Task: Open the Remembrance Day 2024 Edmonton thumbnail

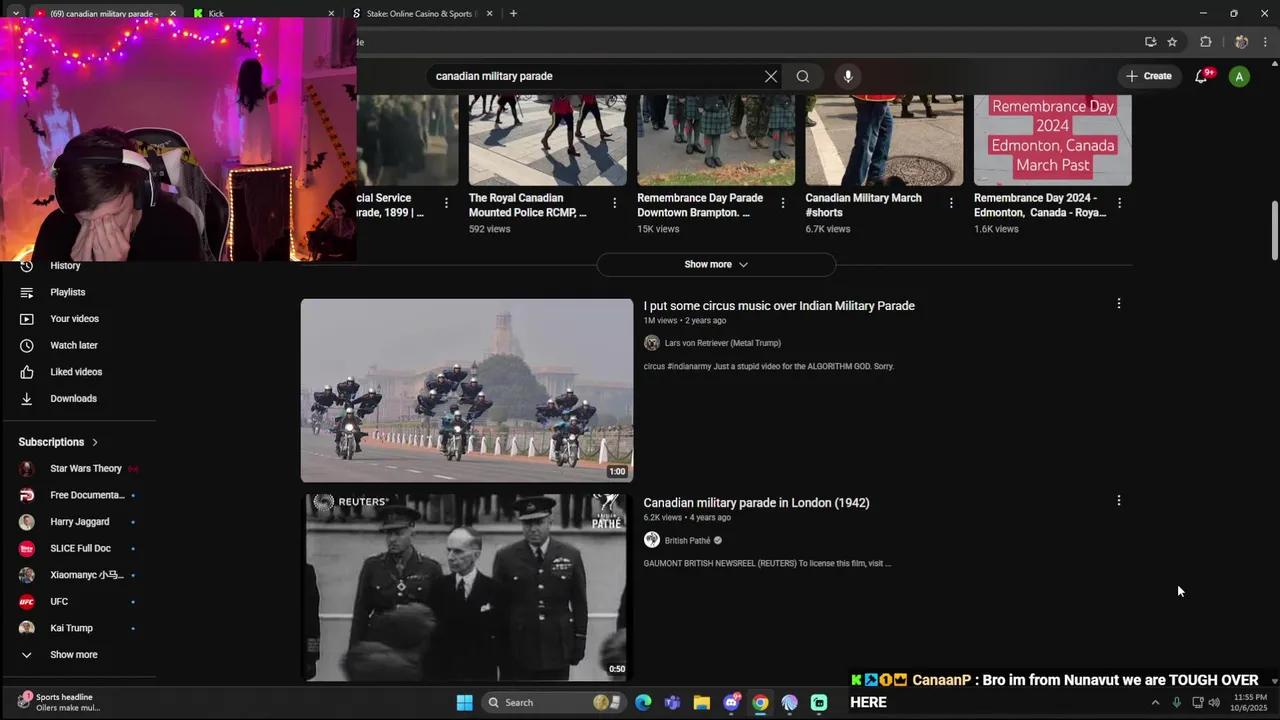Action: point(1053,140)
